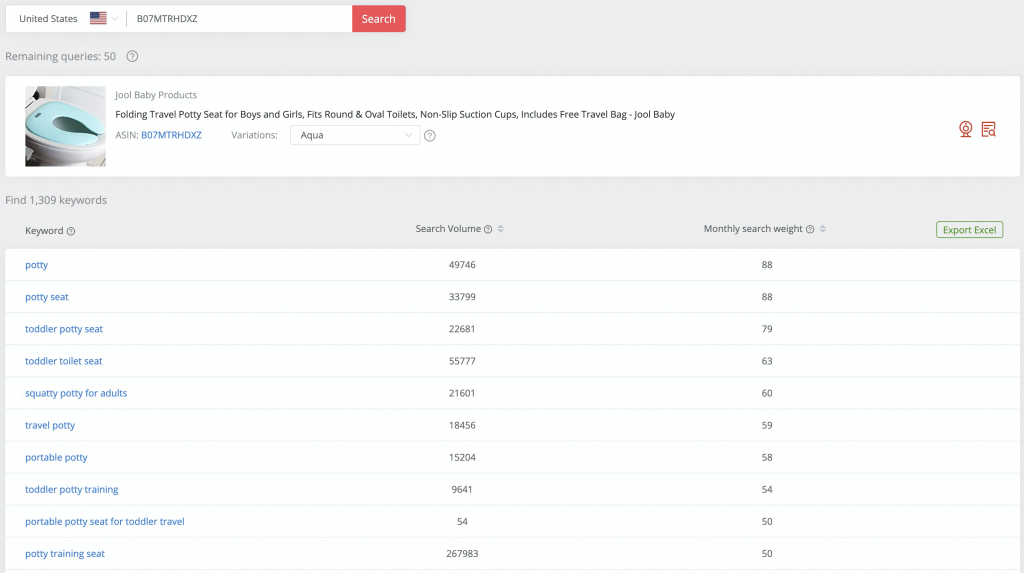Open the orange webcam-style icon in product card
This screenshot has height=573, width=1024.
click(965, 129)
